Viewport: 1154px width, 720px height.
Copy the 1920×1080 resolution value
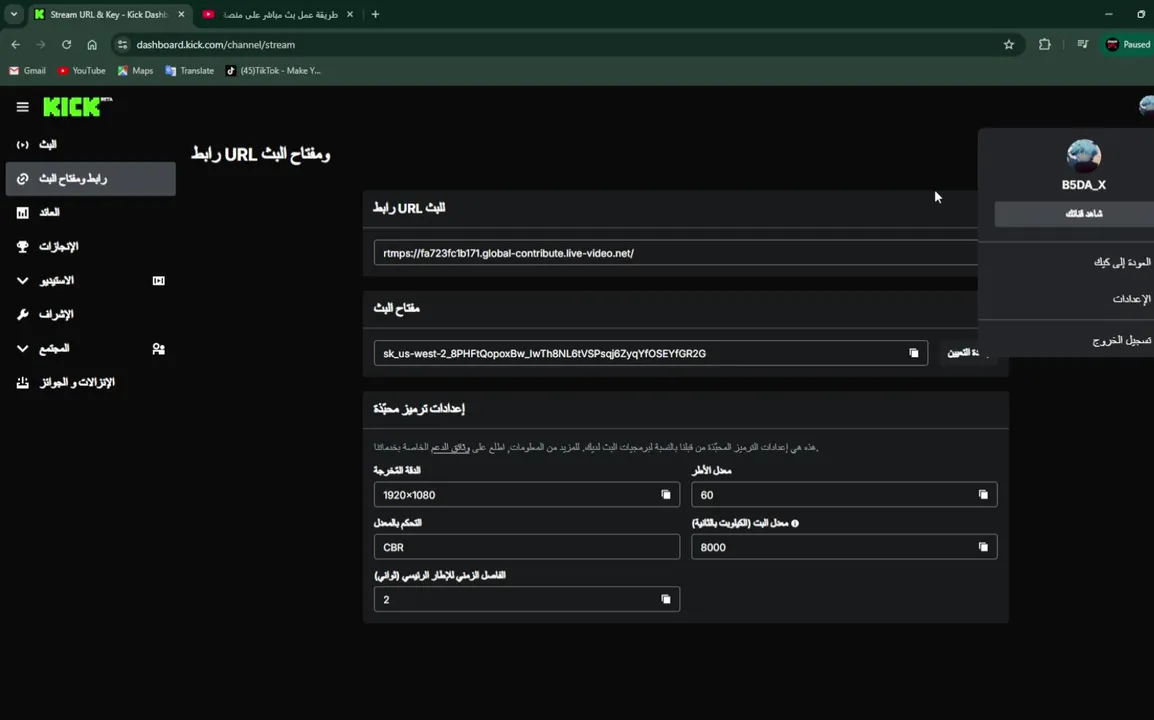[666, 495]
